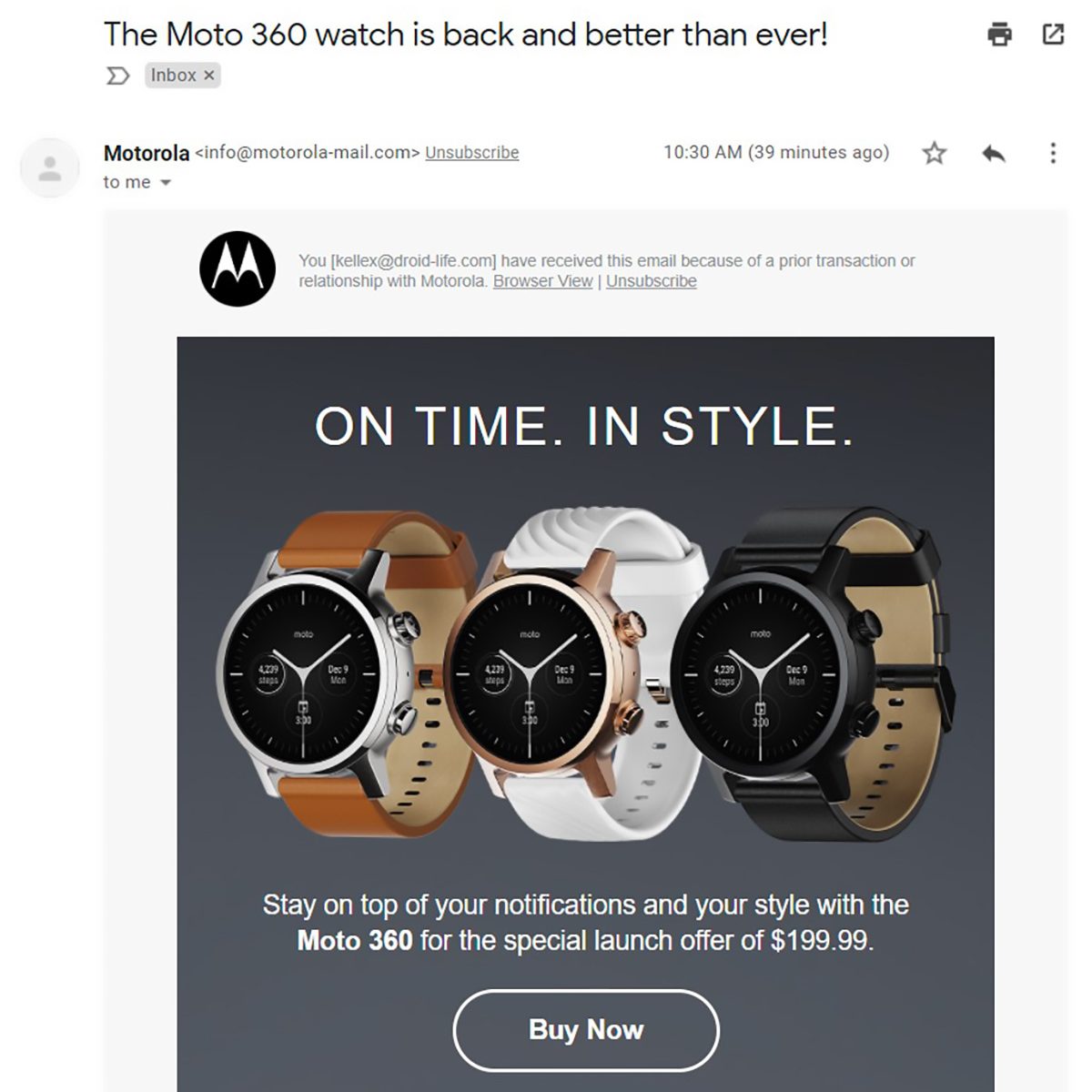
Task: Reply using the arrow icon
Action: point(994,153)
